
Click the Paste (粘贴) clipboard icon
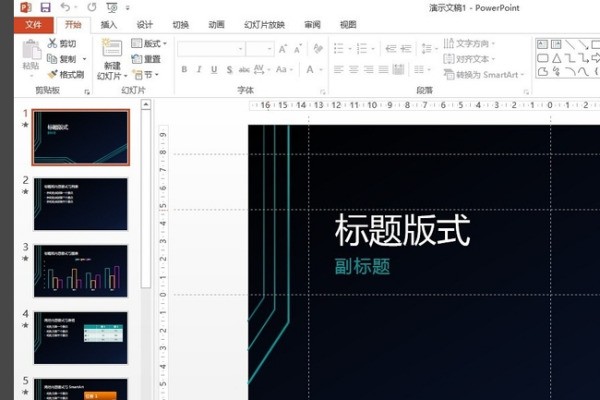31,49
